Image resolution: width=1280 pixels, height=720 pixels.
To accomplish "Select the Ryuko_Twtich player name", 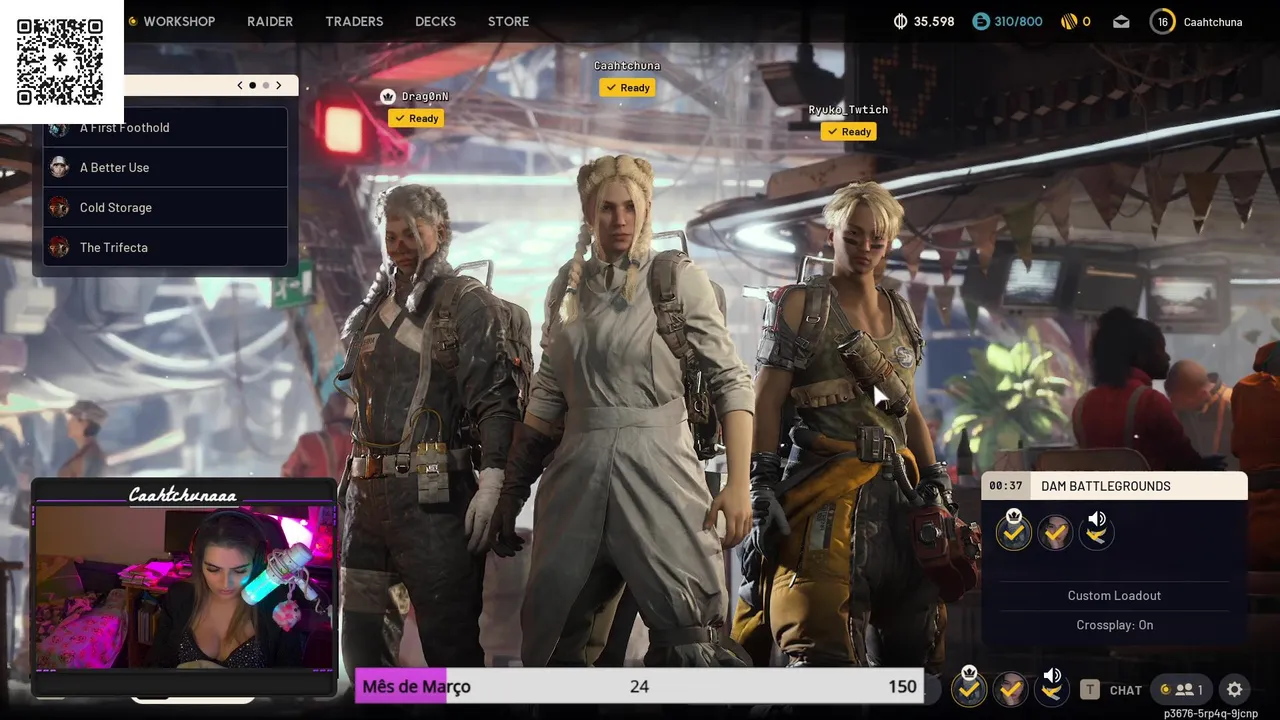I will [x=848, y=110].
